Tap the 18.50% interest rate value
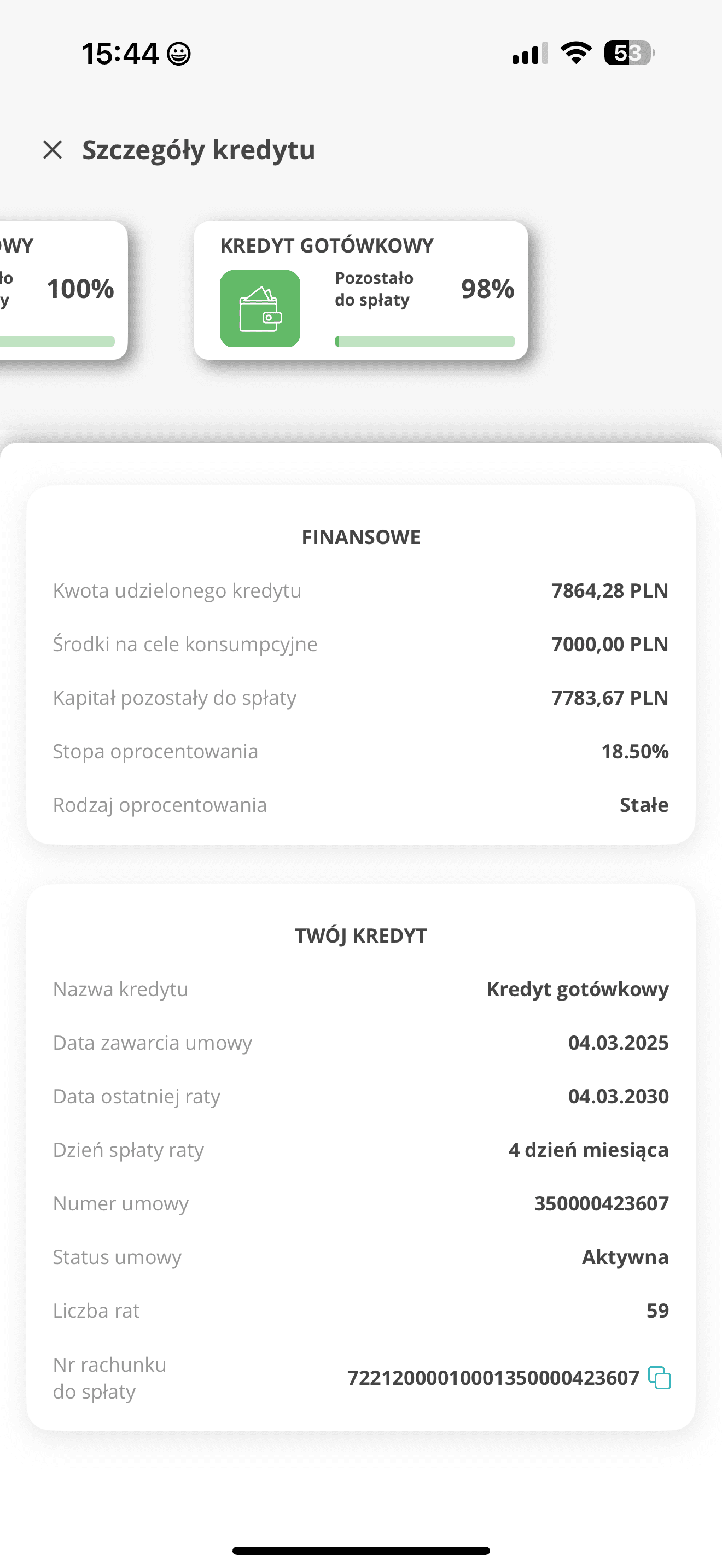The image size is (722, 1568). click(x=635, y=751)
